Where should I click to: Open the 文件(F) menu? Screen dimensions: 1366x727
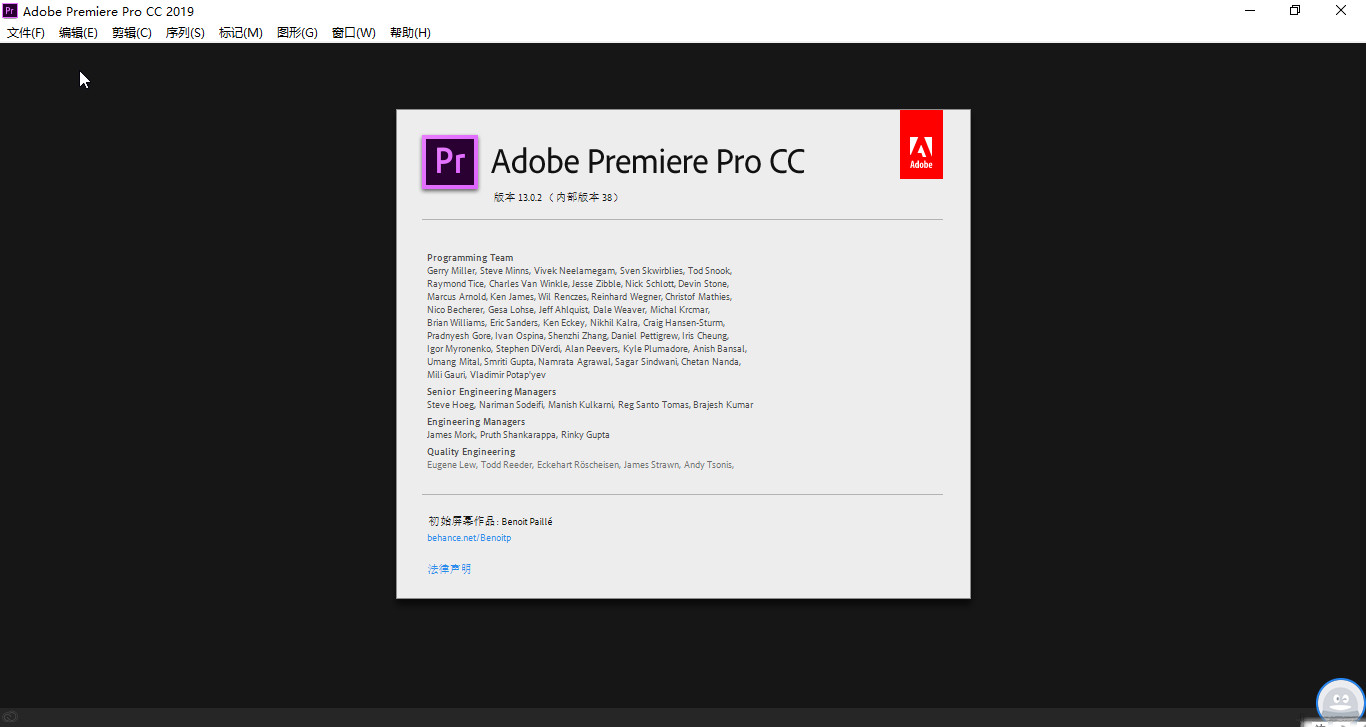pyautogui.click(x=26, y=33)
